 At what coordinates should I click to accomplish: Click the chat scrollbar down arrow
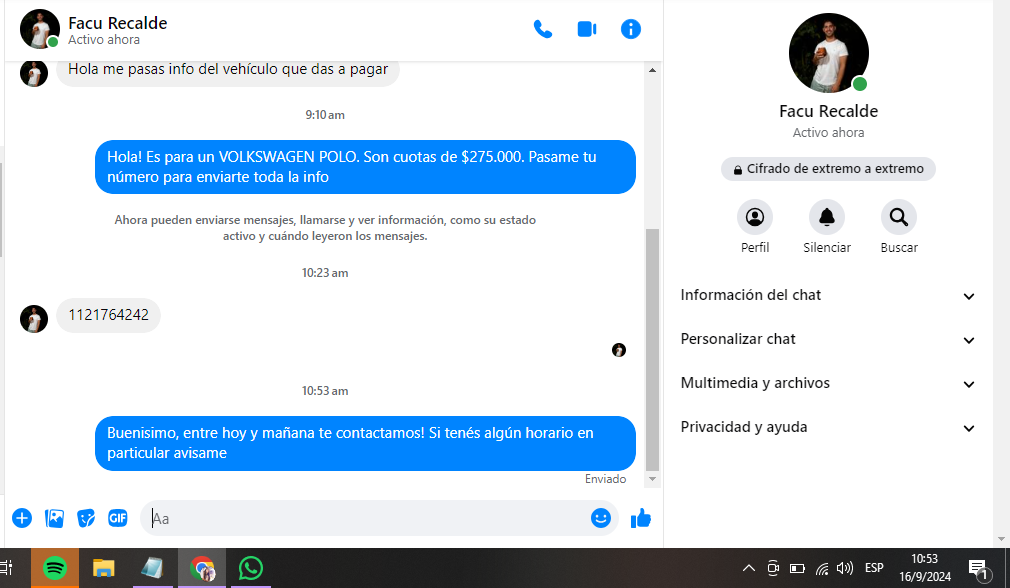653,480
